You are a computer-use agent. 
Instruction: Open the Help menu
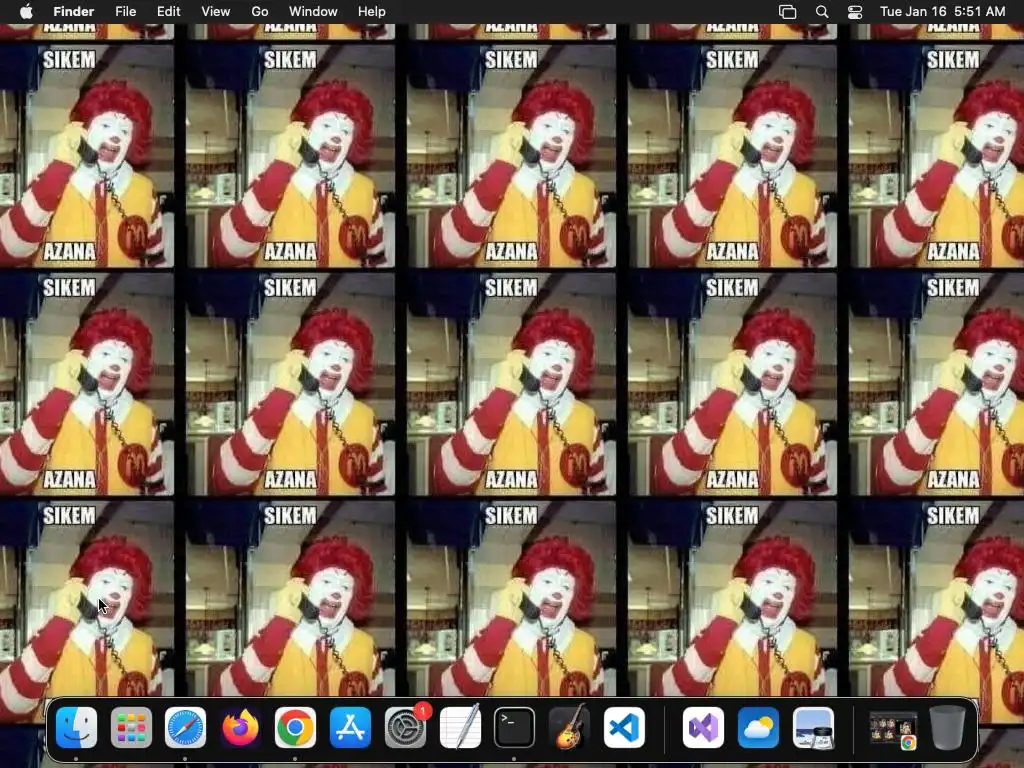(x=372, y=11)
